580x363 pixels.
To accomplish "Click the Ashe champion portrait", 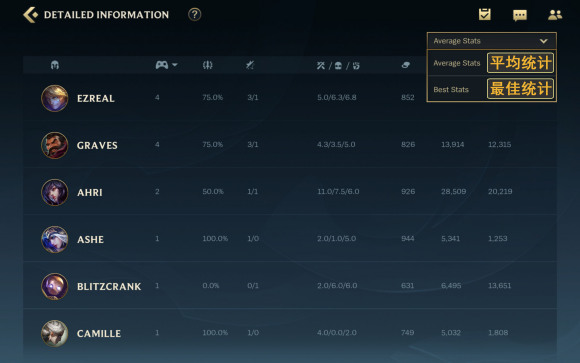I will (55, 239).
